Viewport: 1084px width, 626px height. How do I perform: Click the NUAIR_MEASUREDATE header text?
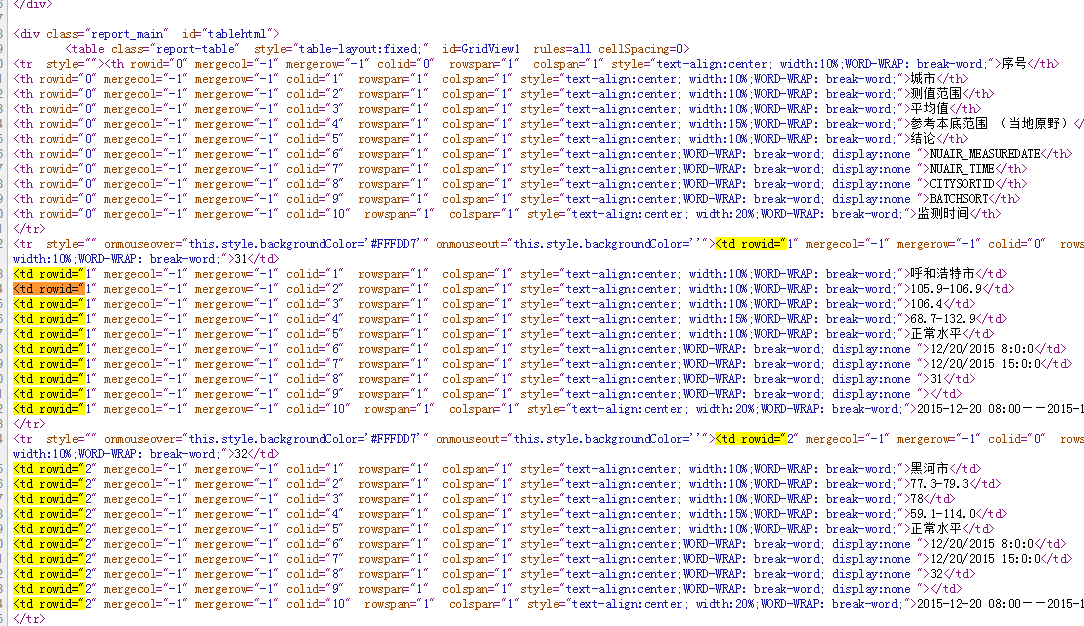click(x=985, y=154)
